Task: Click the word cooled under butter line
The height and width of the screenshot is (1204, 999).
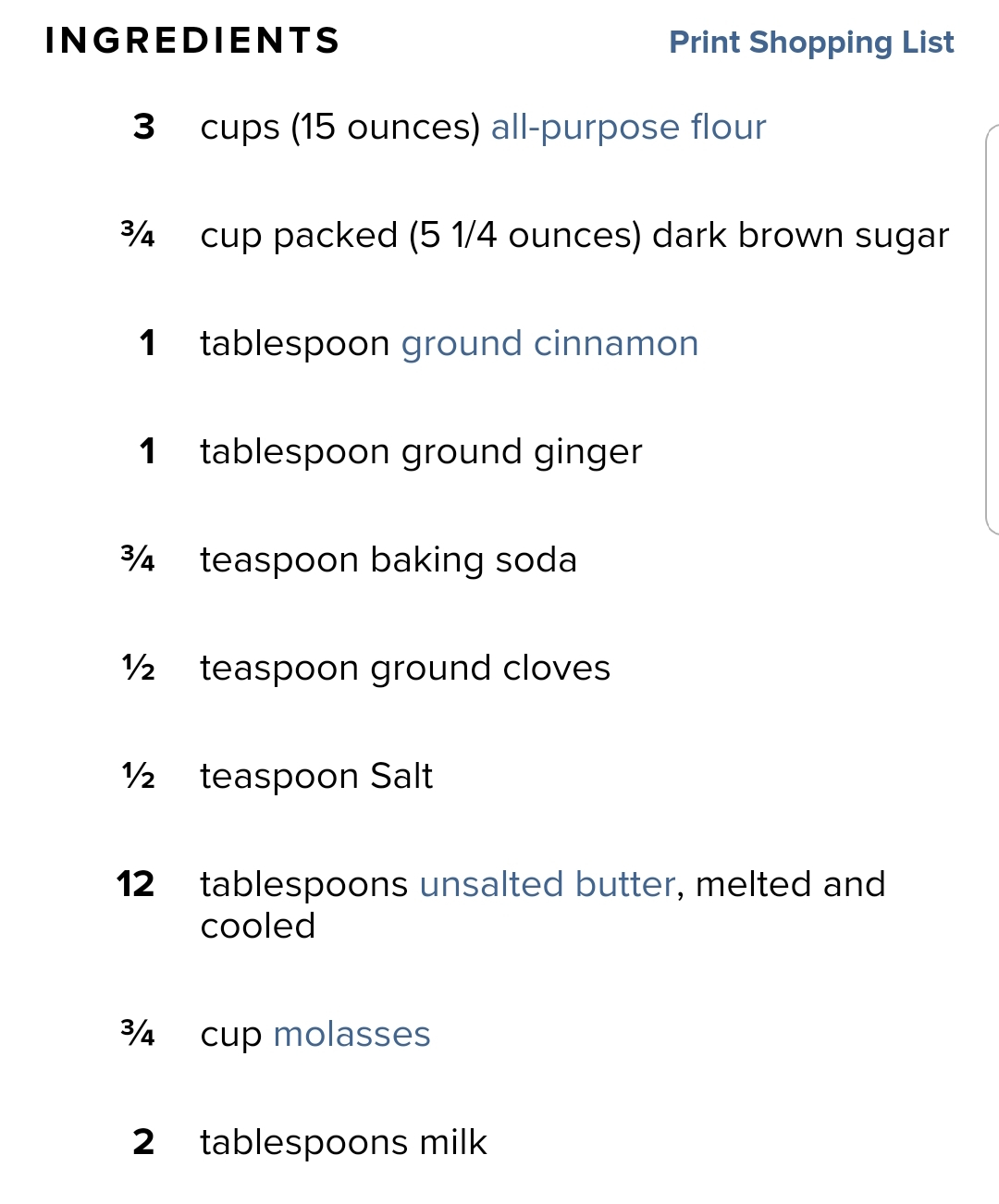Action: 258,926
